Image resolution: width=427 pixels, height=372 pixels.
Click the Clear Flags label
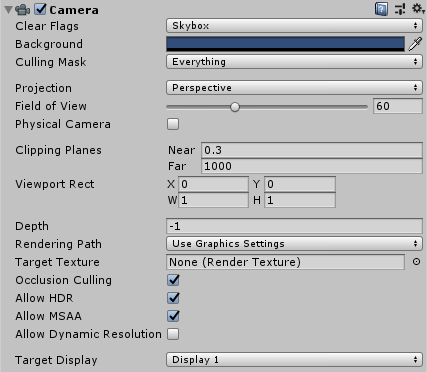click(47, 26)
